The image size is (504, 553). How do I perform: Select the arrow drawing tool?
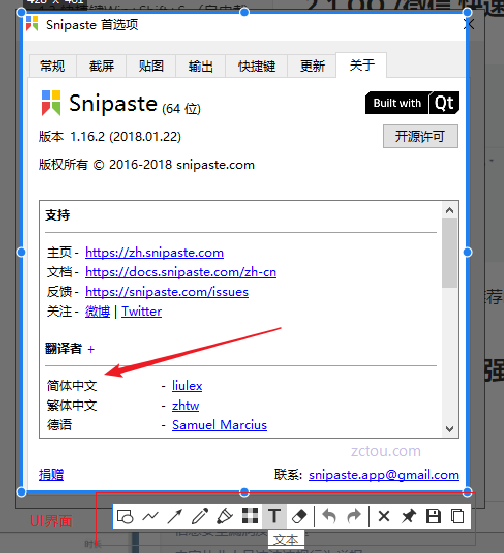(x=175, y=517)
